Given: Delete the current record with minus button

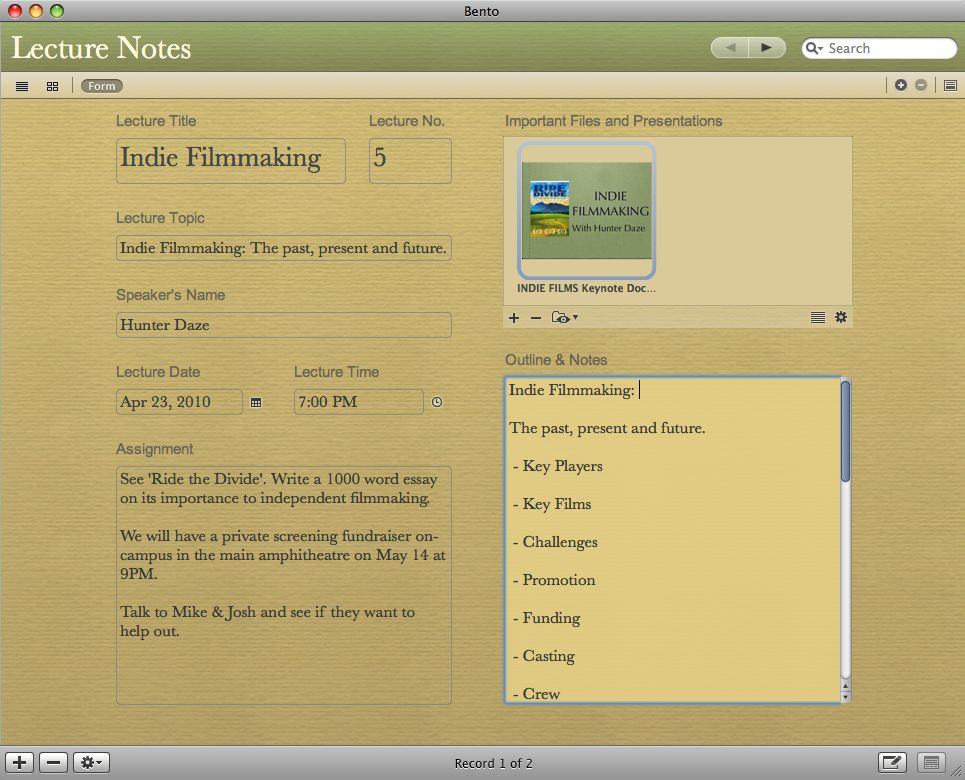Looking at the screenshot, I should (54, 763).
